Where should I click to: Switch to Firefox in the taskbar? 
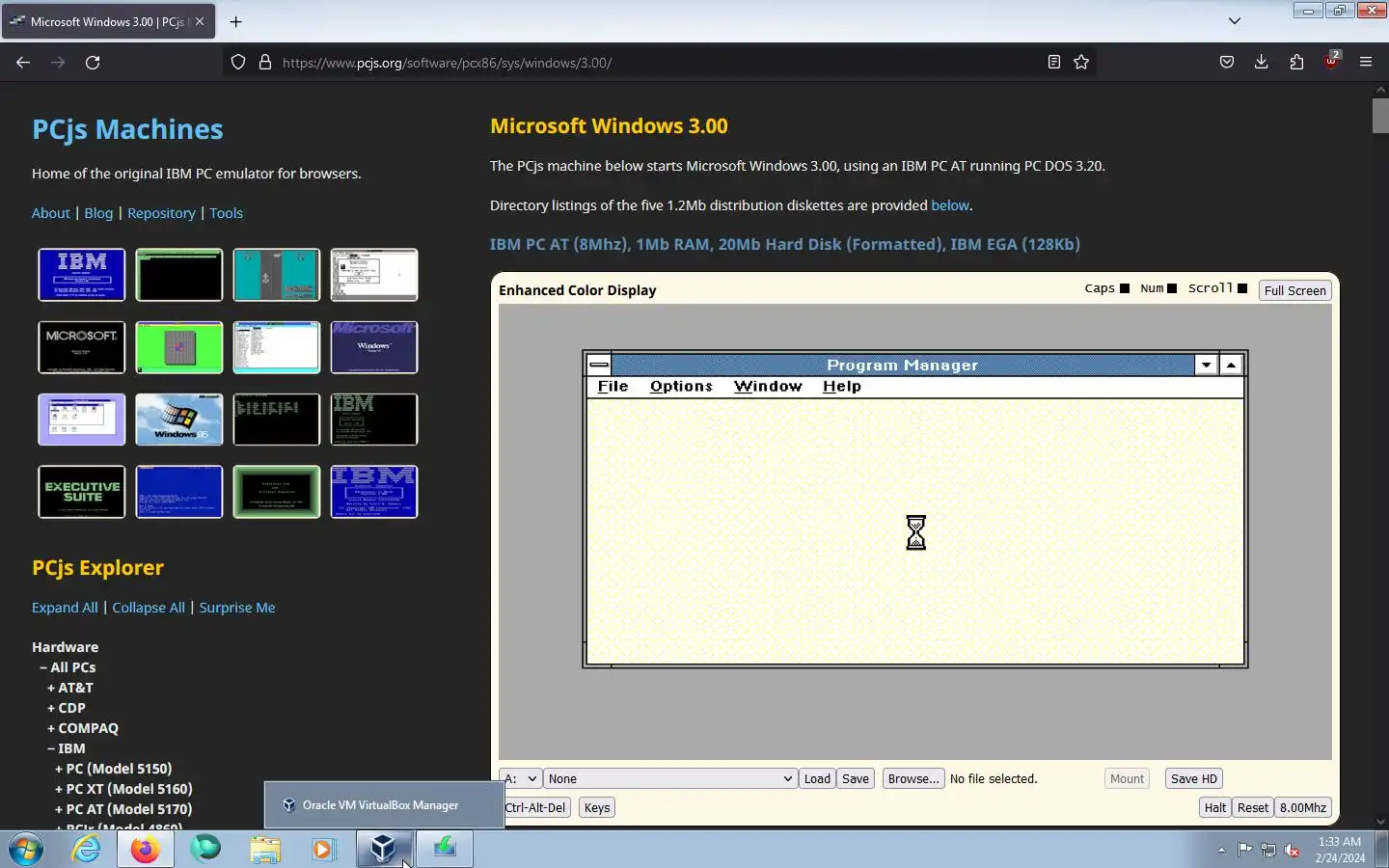pyautogui.click(x=146, y=849)
